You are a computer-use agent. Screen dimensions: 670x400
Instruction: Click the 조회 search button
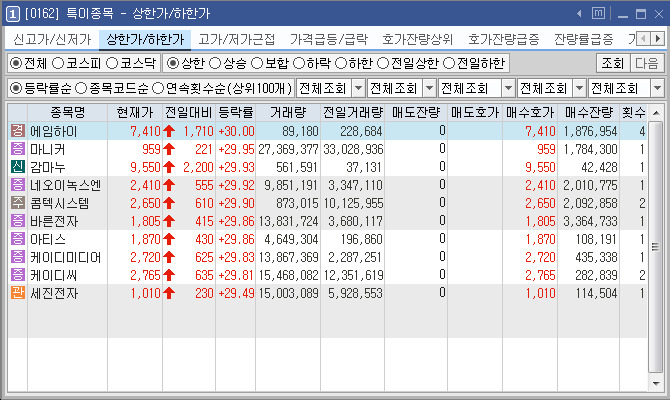click(x=612, y=63)
